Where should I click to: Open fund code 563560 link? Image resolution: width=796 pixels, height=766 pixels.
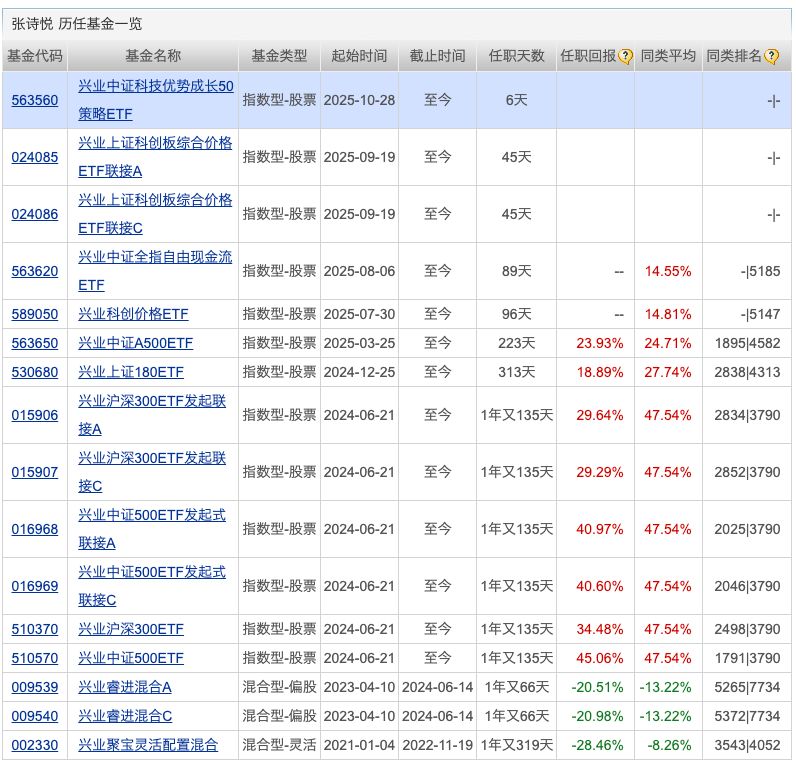click(x=35, y=100)
